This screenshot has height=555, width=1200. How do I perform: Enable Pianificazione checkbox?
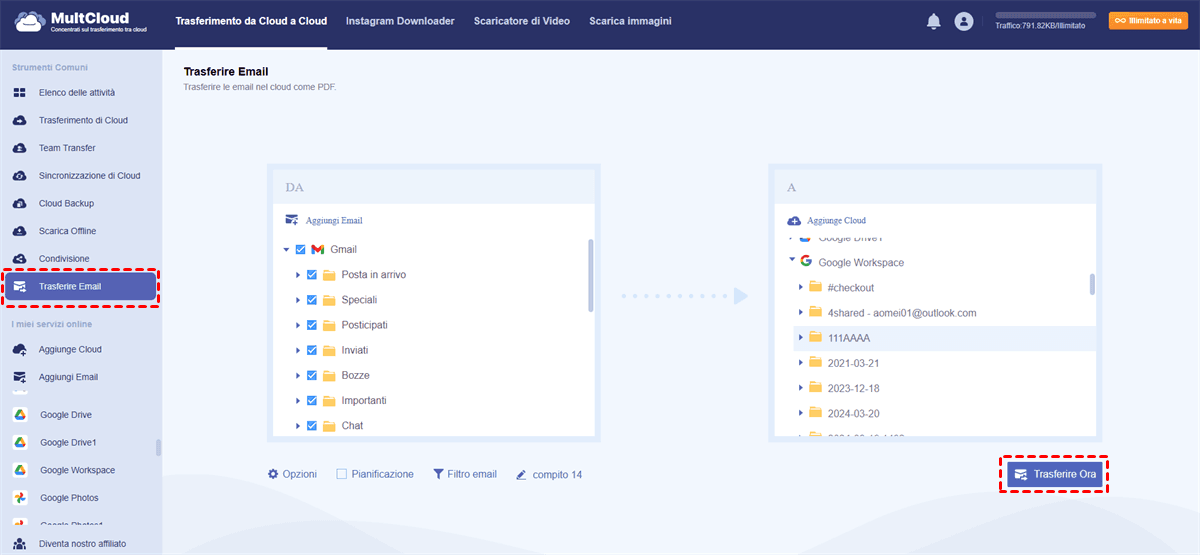point(341,474)
